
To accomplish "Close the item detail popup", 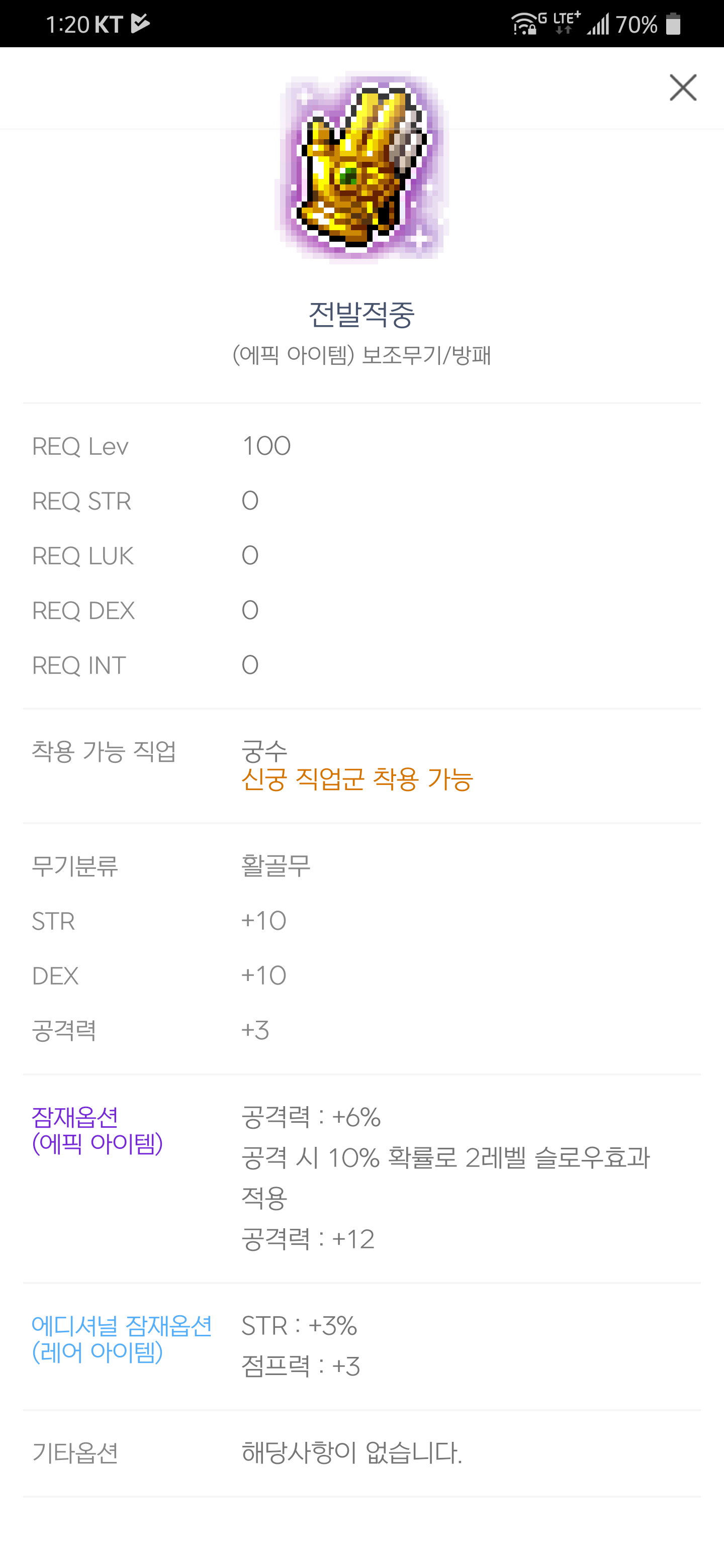I will (x=683, y=87).
